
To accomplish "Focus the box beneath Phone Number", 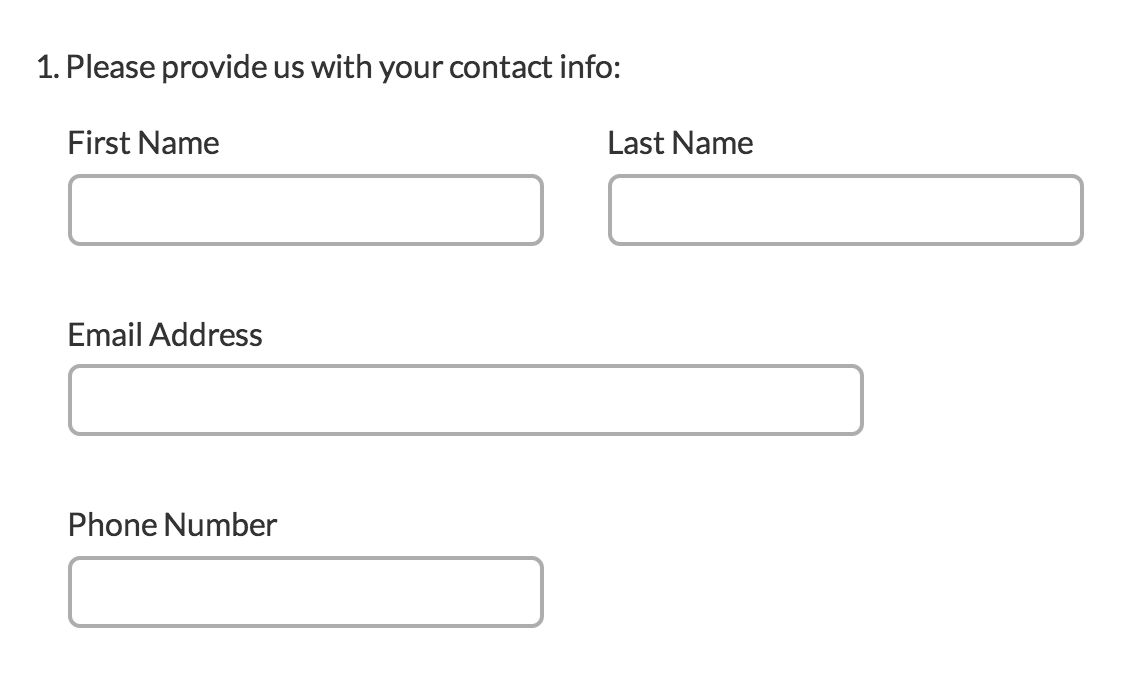I will pos(305,592).
